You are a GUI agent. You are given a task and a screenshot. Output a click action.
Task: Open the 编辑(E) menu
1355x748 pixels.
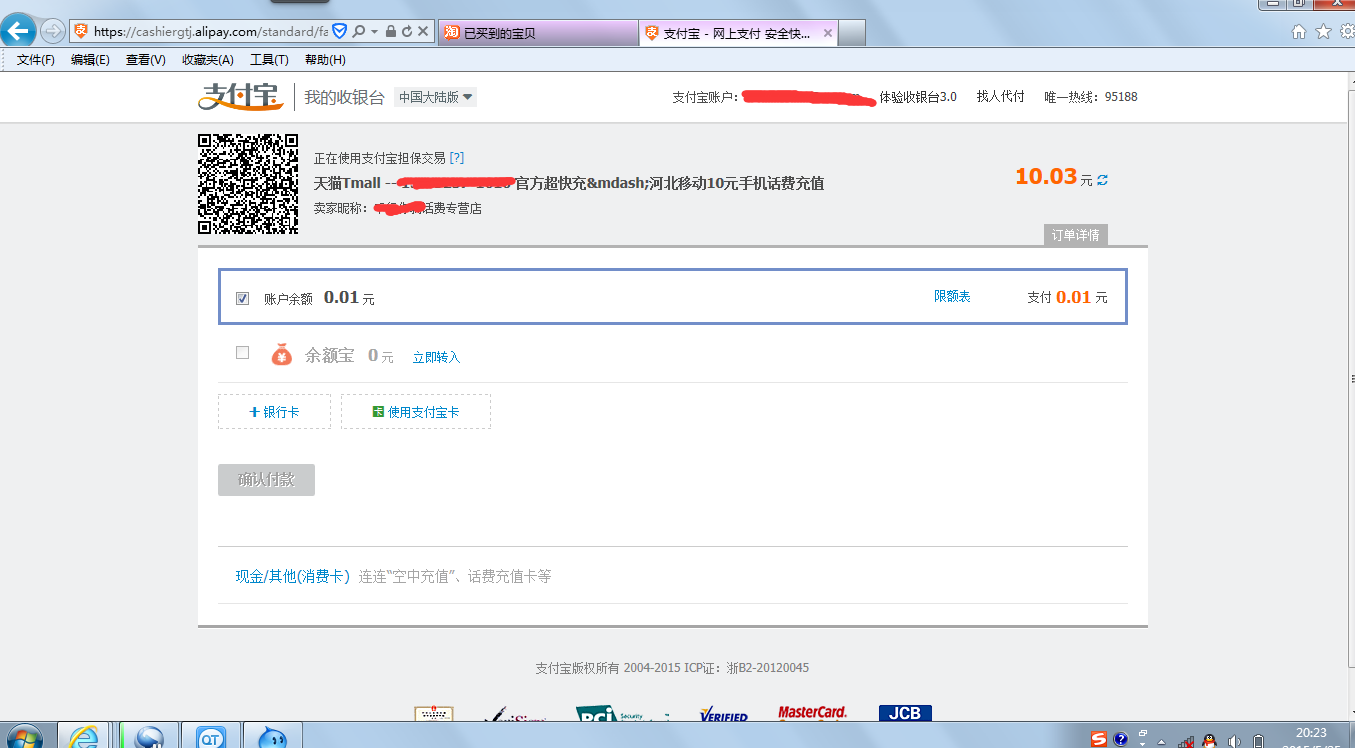[x=90, y=60]
